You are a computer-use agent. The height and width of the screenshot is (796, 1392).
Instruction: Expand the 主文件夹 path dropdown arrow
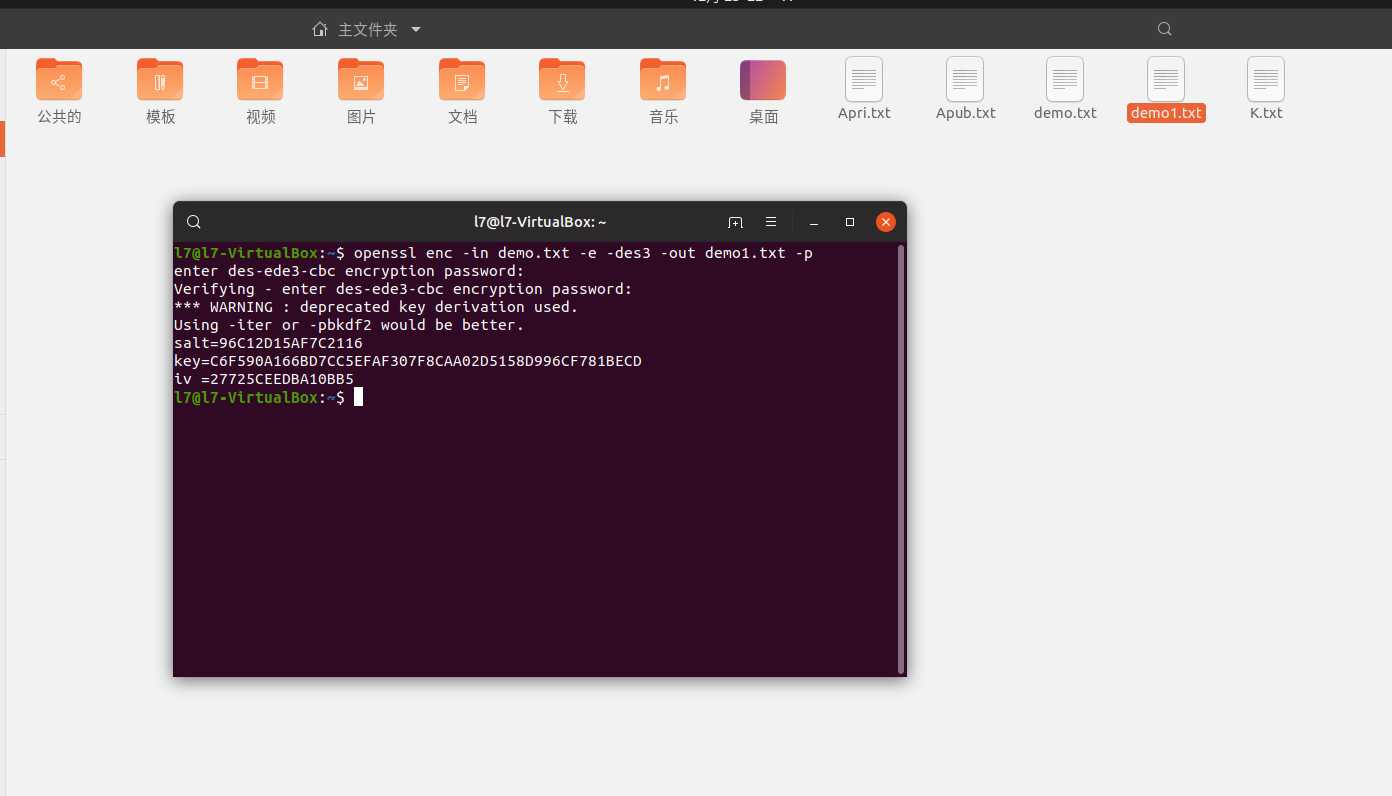click(416, 29)
